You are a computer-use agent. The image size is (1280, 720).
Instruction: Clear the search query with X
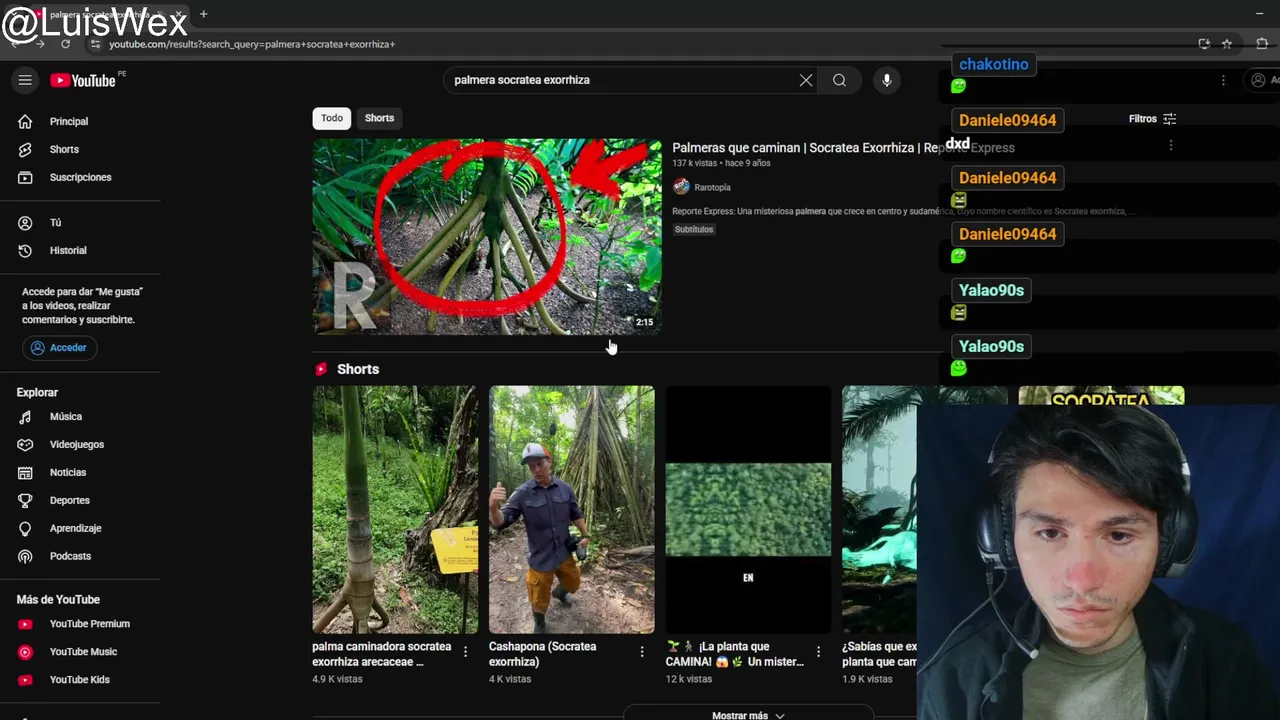806,80
